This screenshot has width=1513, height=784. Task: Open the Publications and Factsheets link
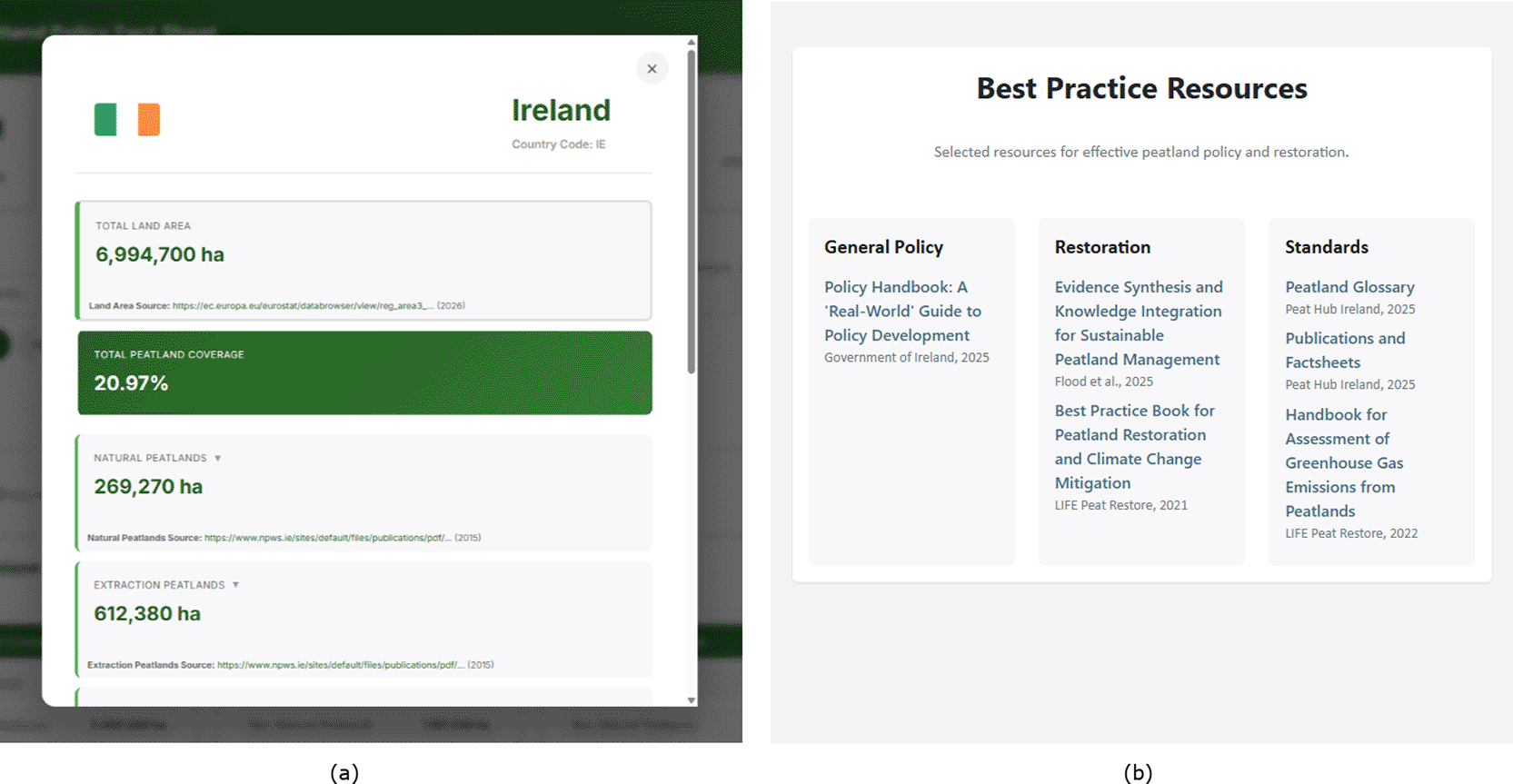click(1345, 350)
